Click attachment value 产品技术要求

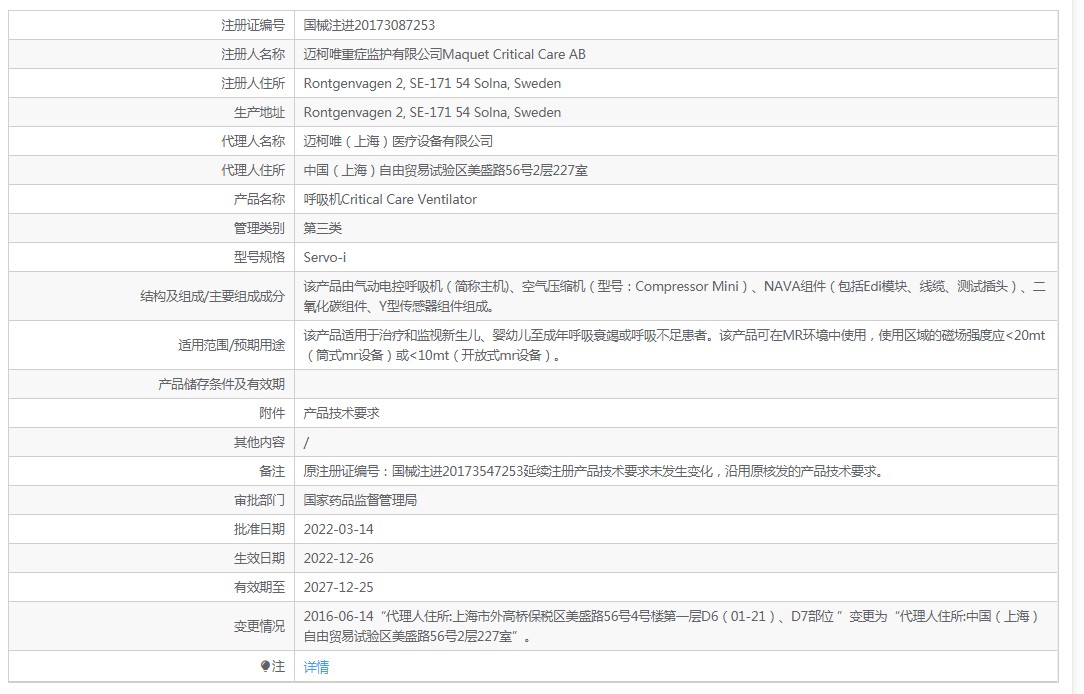pos(342,414)
